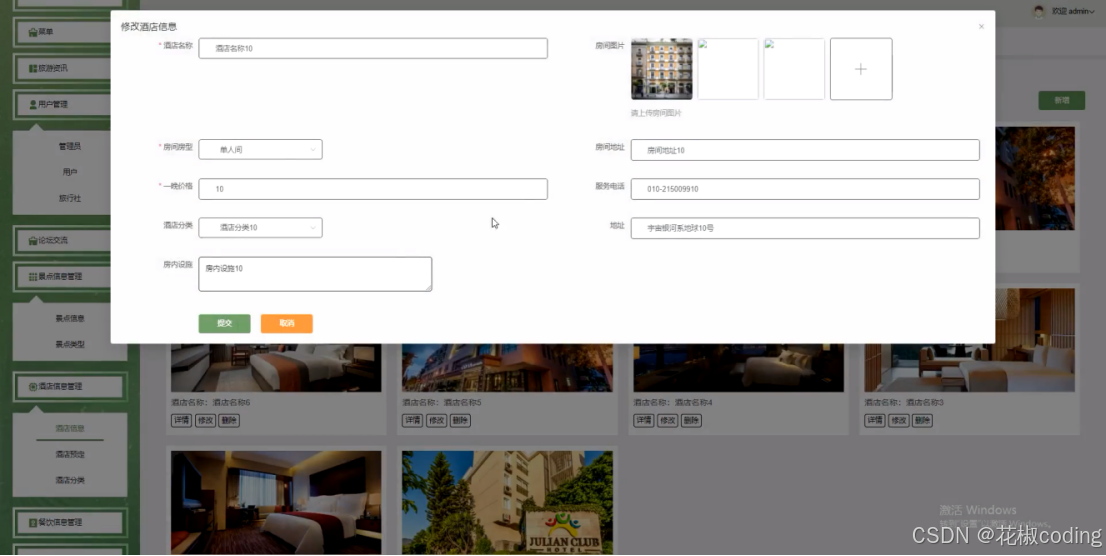1106x556 pixels.
Task: Click 详情 for 酒店名称6
Action: [181, 421]
